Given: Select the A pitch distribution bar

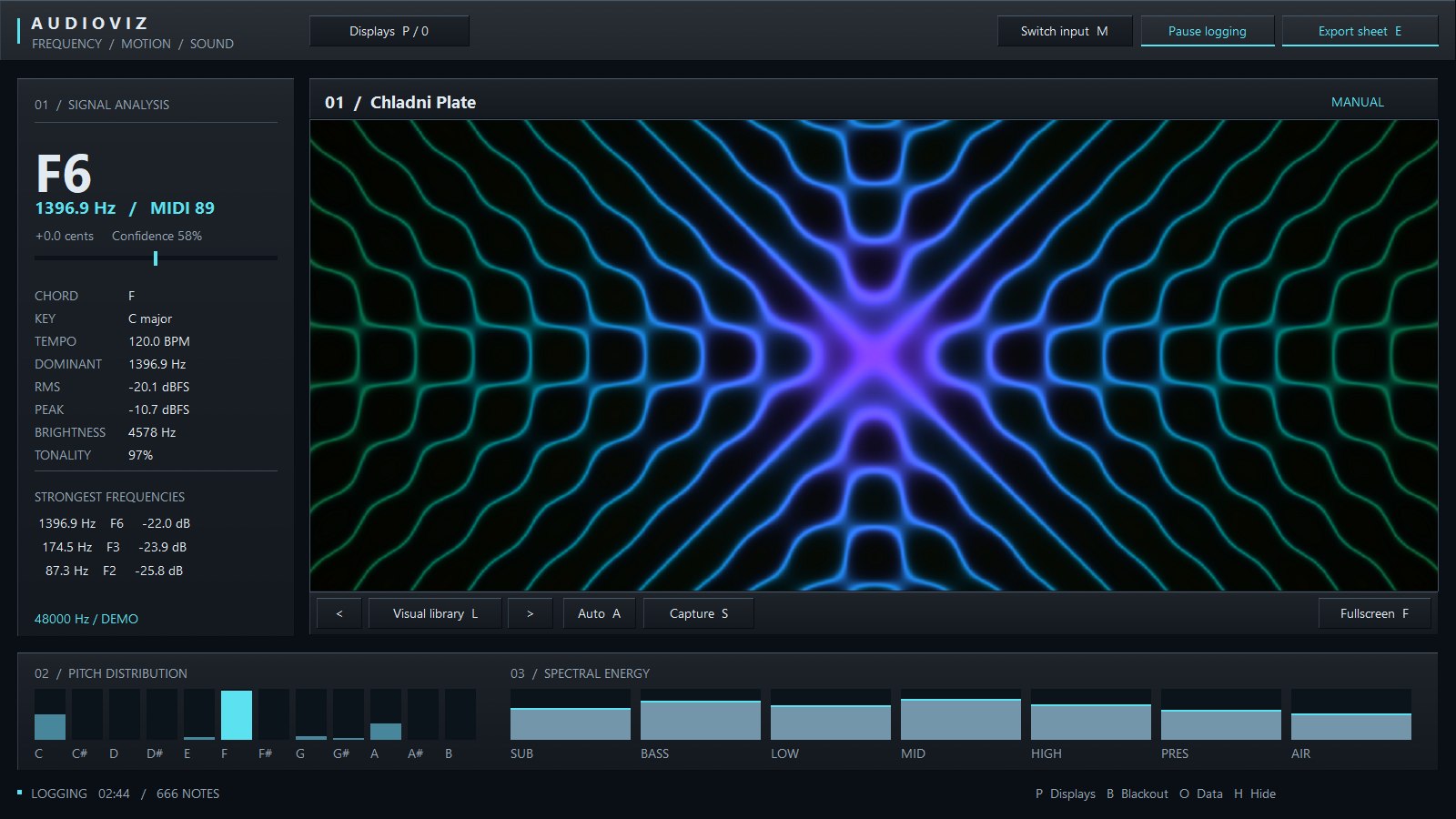Looking at the screenshot, I should pos(386,714).
